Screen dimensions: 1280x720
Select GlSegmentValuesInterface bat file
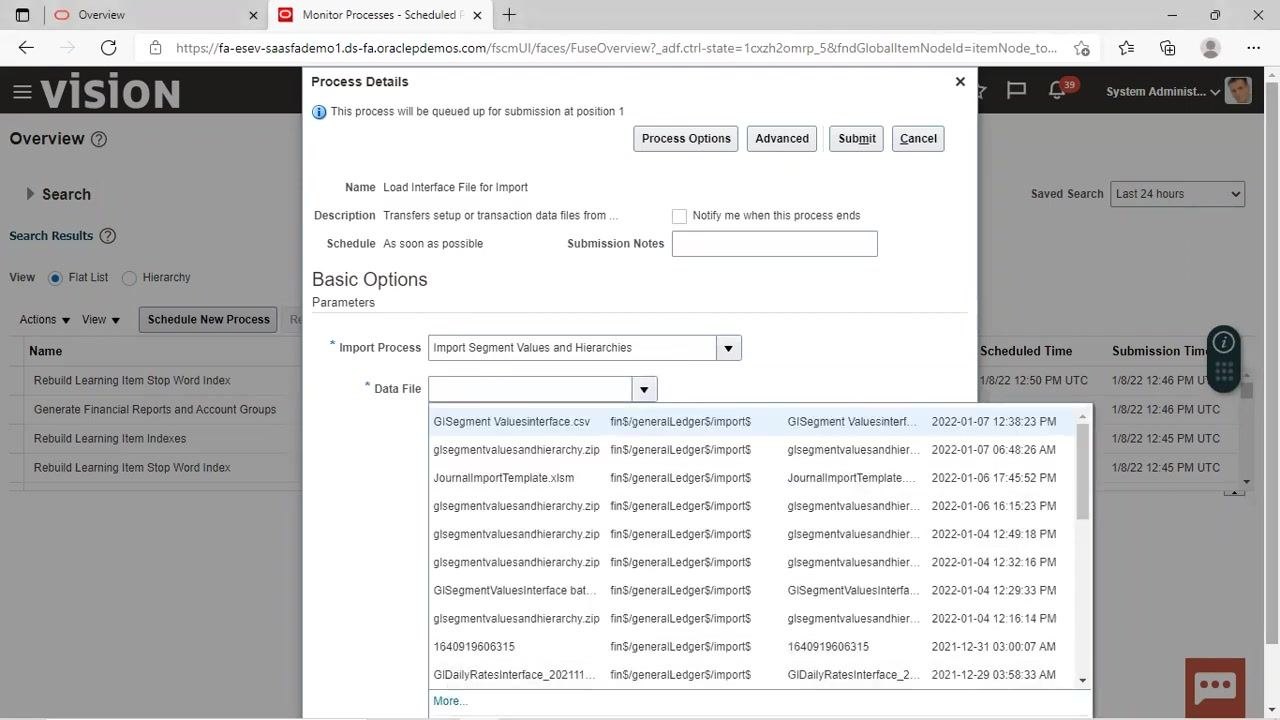tap(751, 591)
